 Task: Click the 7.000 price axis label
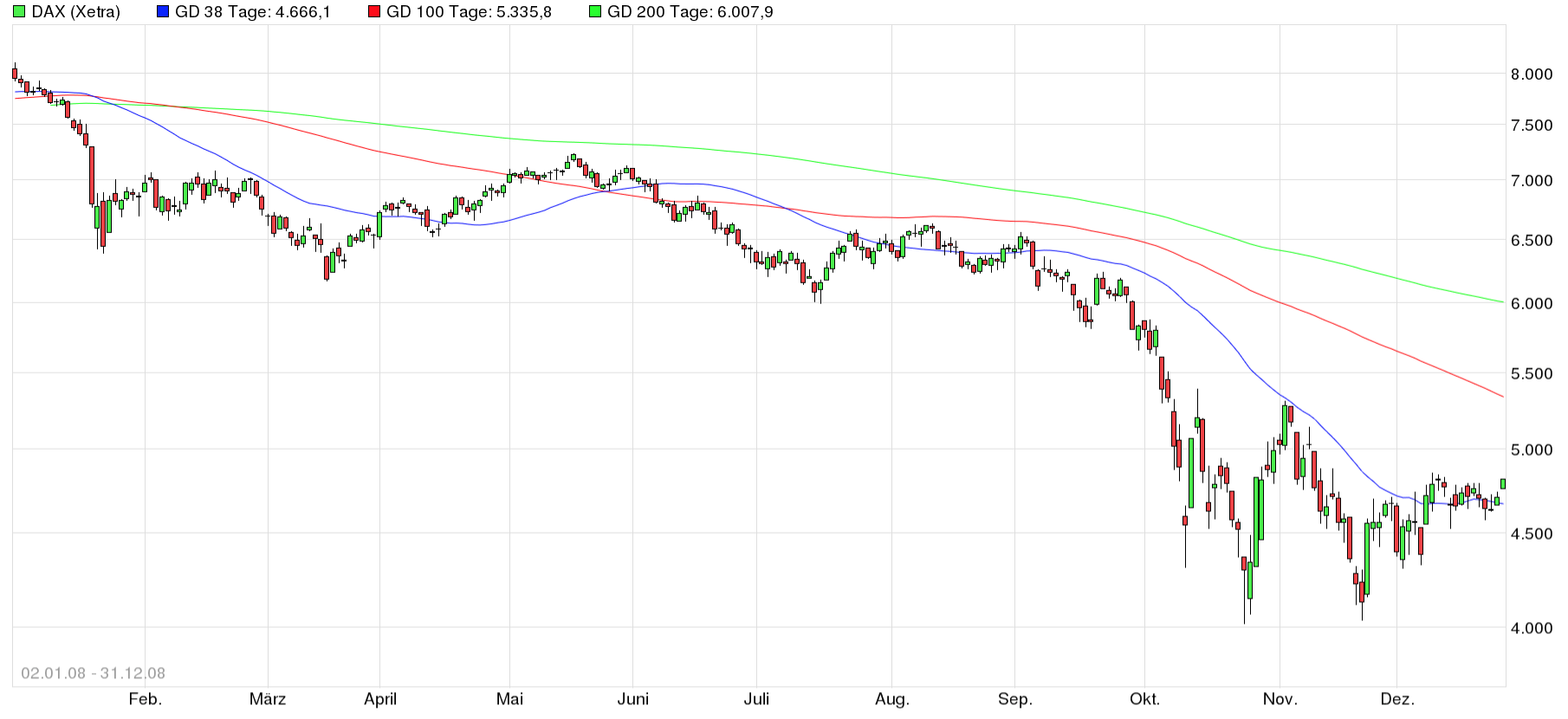click(1532, 181)
